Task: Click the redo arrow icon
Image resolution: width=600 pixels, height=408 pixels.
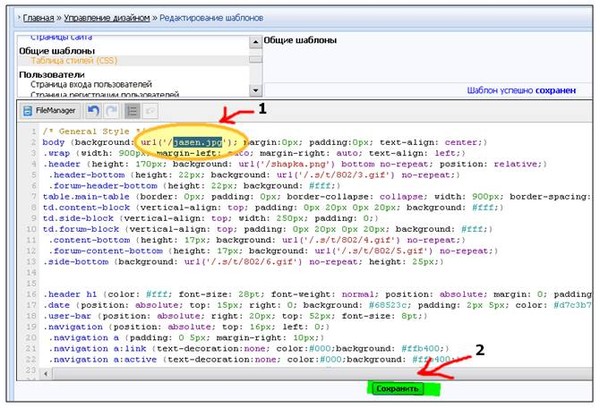Action: click(112, 111)
